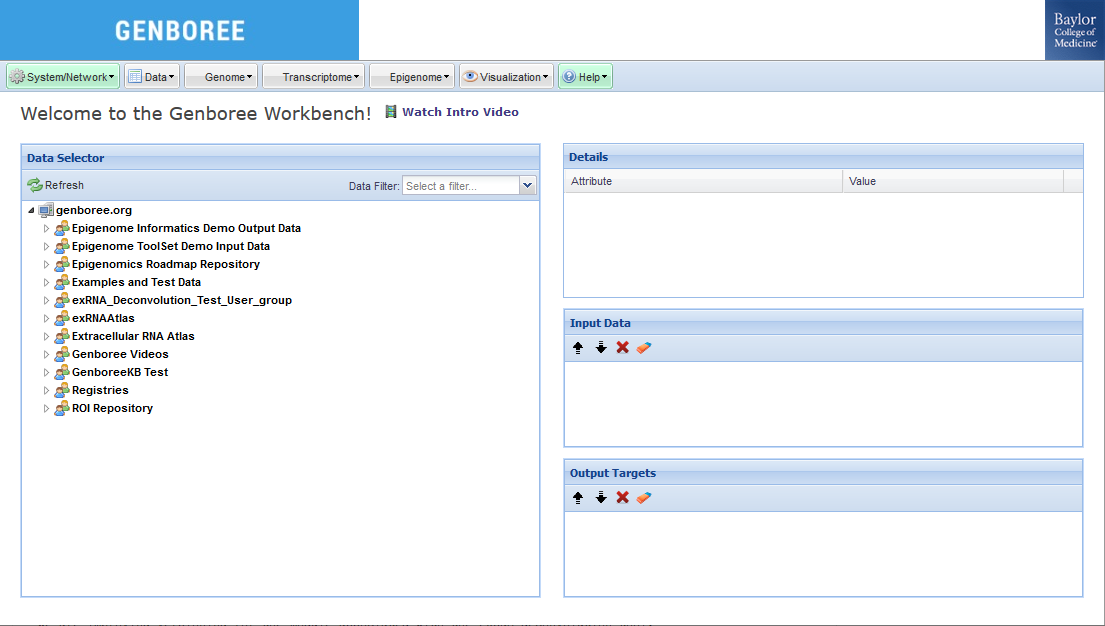
Task: Click red X remove icon in Input Data
Action: click(x=622, y=348)
